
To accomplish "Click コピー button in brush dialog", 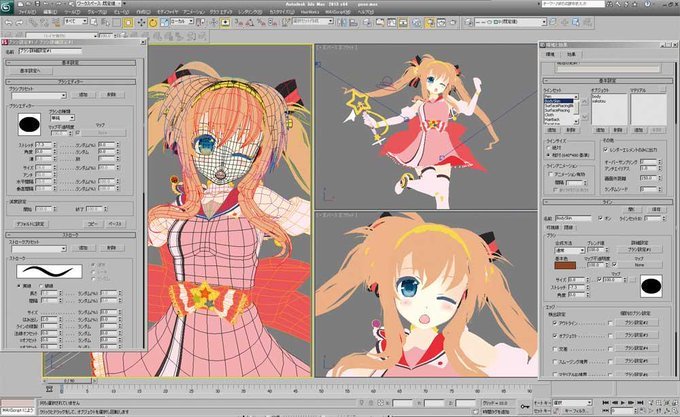I will (92, 224).
